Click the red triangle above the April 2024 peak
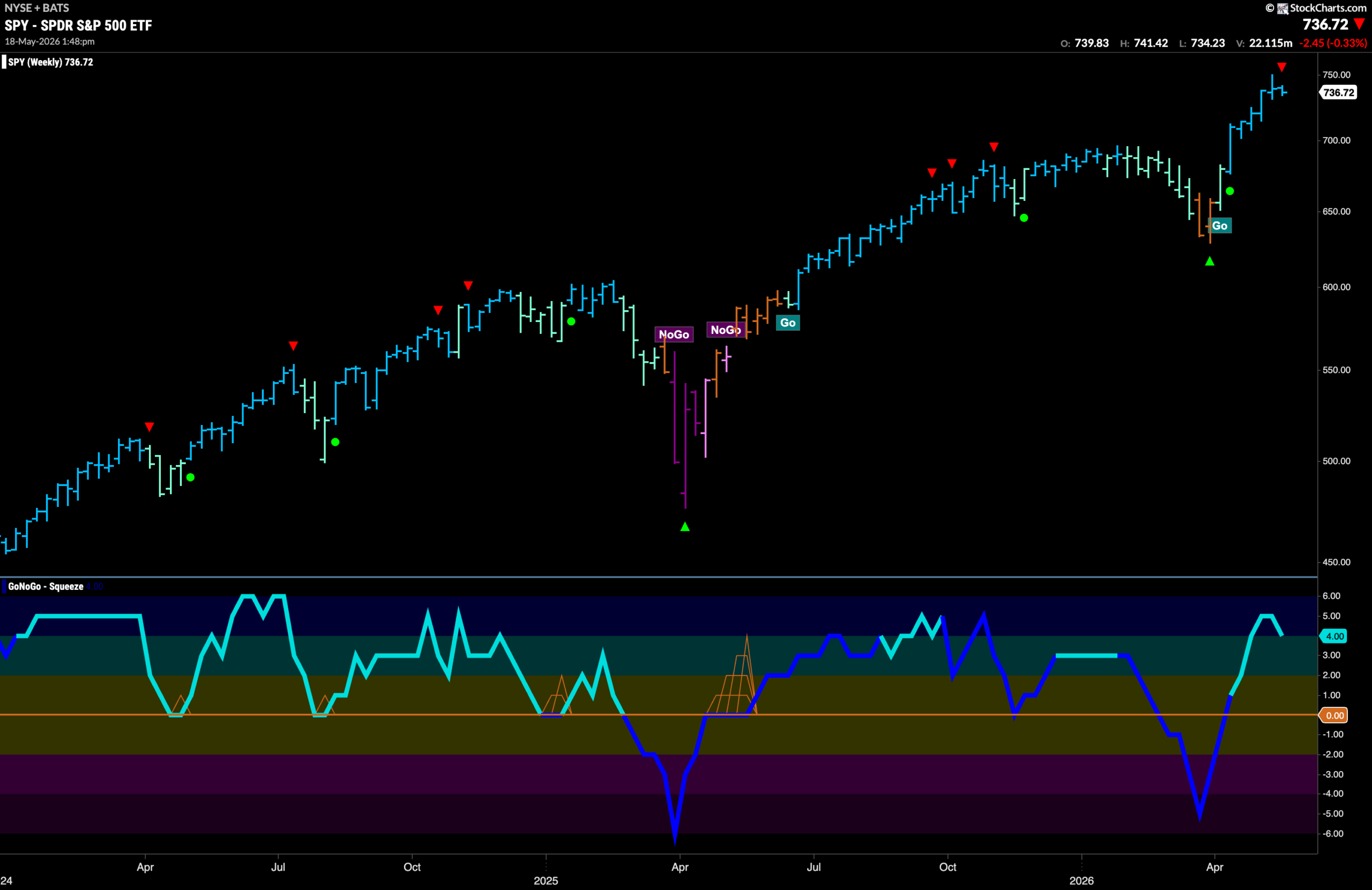This screenshot has height=890, width=1372. 150,427
